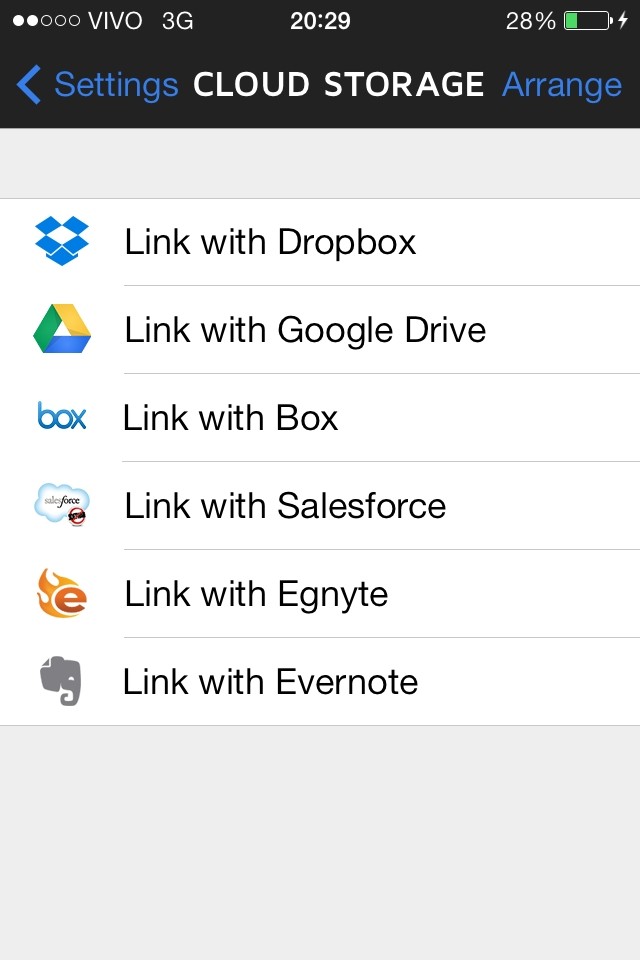Tap the gray Evernote elephant icon
The height and width of the screenshot is (960, 640).
(x=61, y=681)
